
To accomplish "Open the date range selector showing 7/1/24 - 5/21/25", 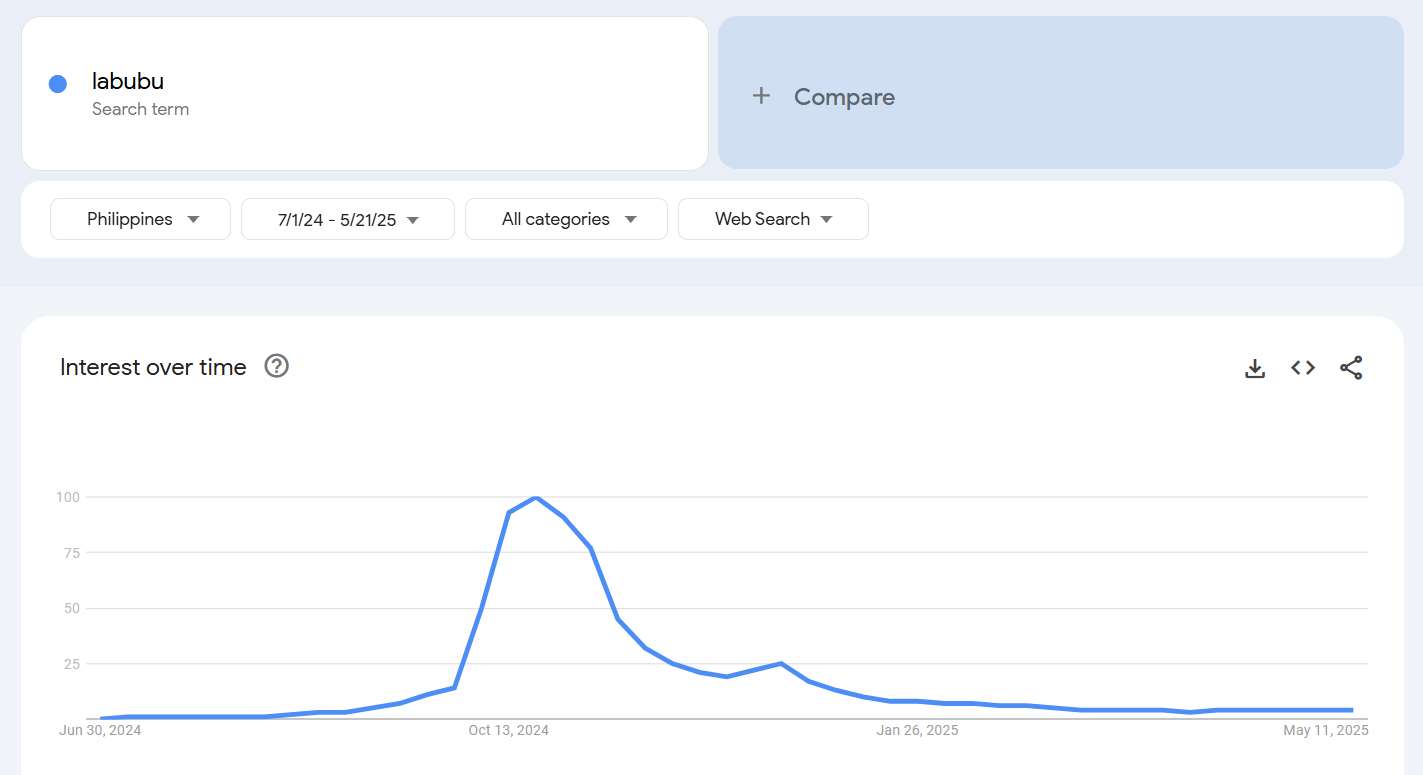I will point(347,218).
